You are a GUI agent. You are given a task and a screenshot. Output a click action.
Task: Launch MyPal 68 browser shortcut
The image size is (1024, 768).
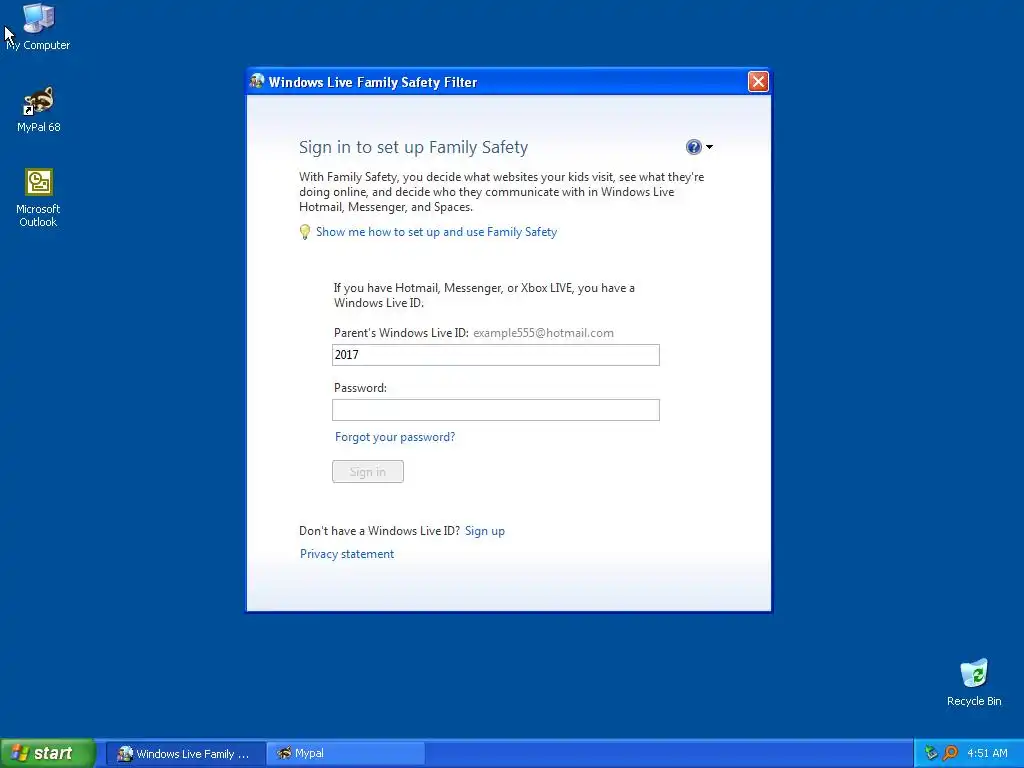point(38,109)
